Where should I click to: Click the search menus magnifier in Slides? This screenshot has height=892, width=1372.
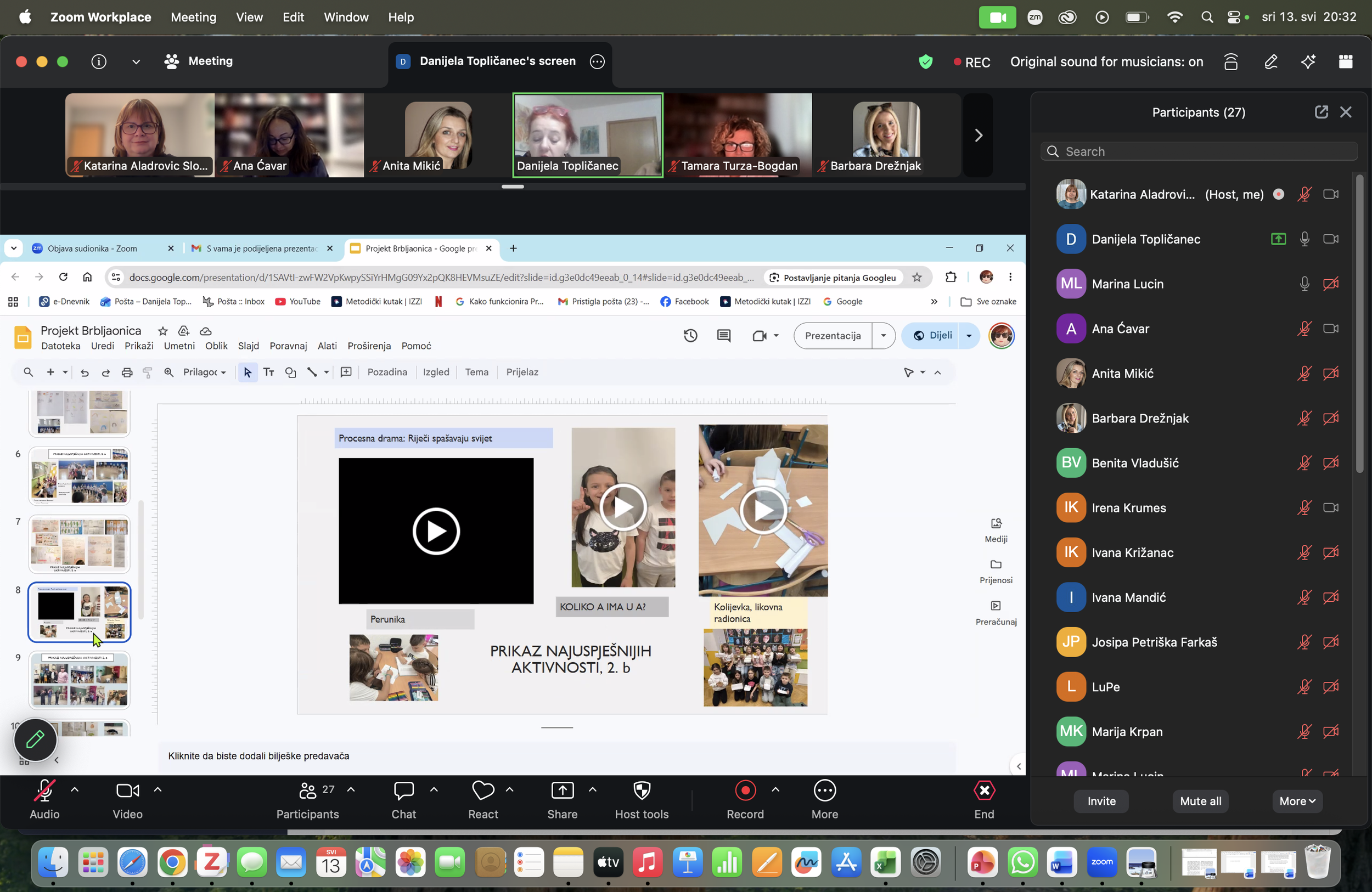28,372
